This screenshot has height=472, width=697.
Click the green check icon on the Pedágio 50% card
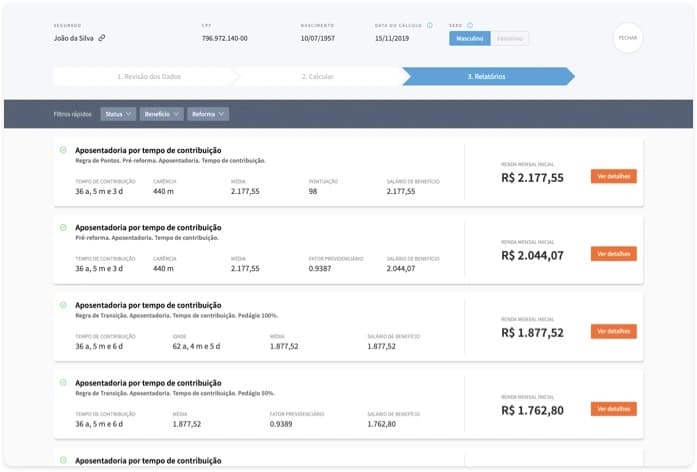[63, 382]
